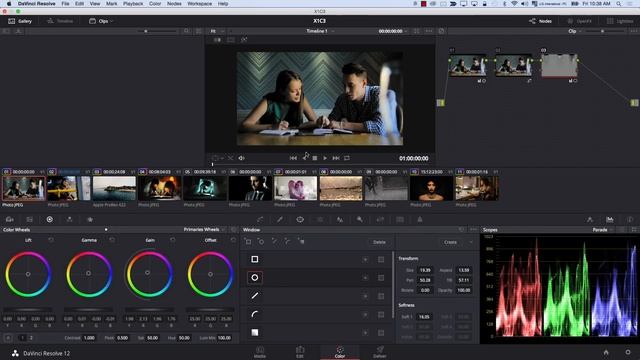
Task: Toggle mask on the circle window row
Action: (381, 278)
